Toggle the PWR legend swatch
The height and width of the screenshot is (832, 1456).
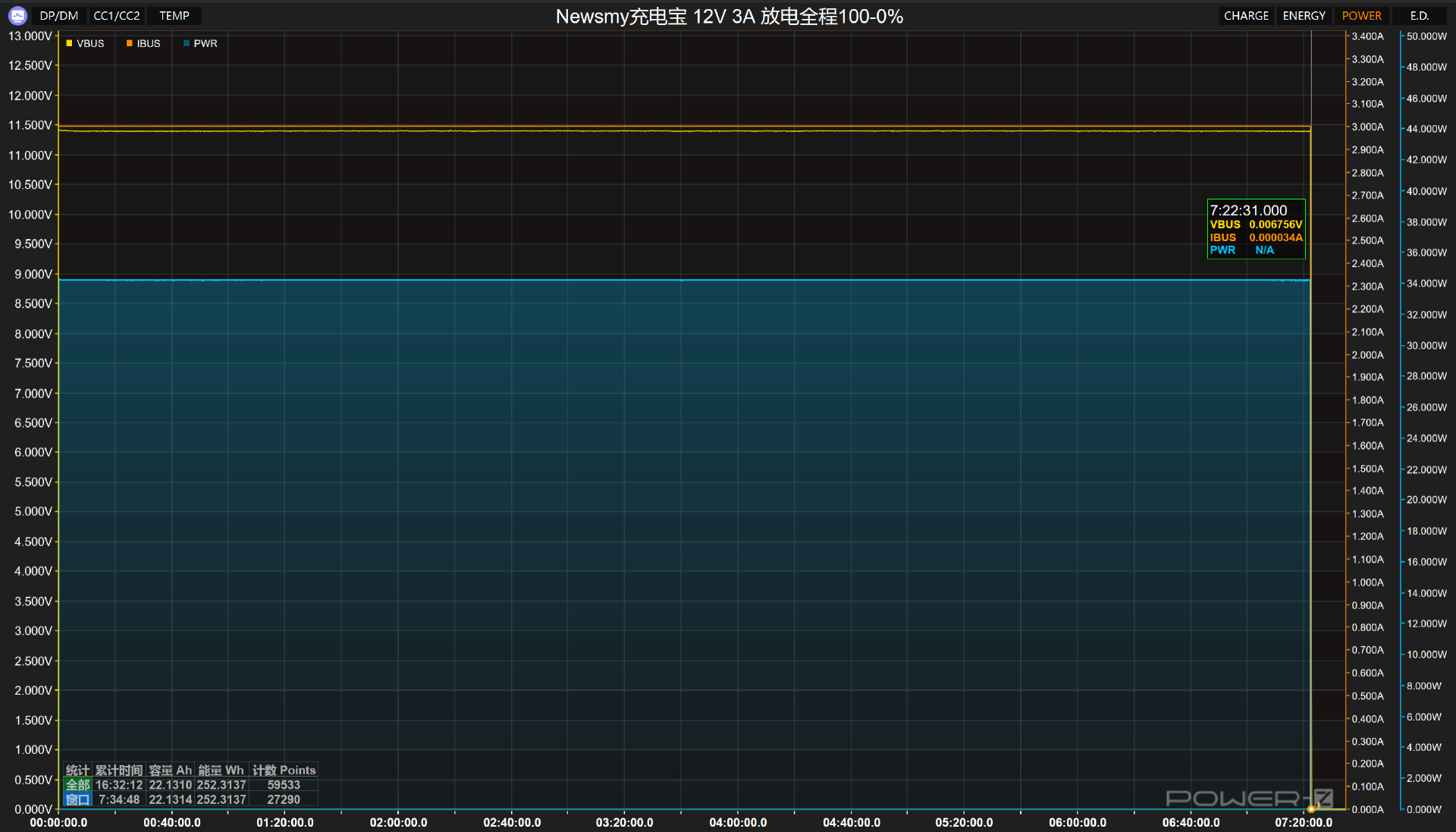[187, 43]
